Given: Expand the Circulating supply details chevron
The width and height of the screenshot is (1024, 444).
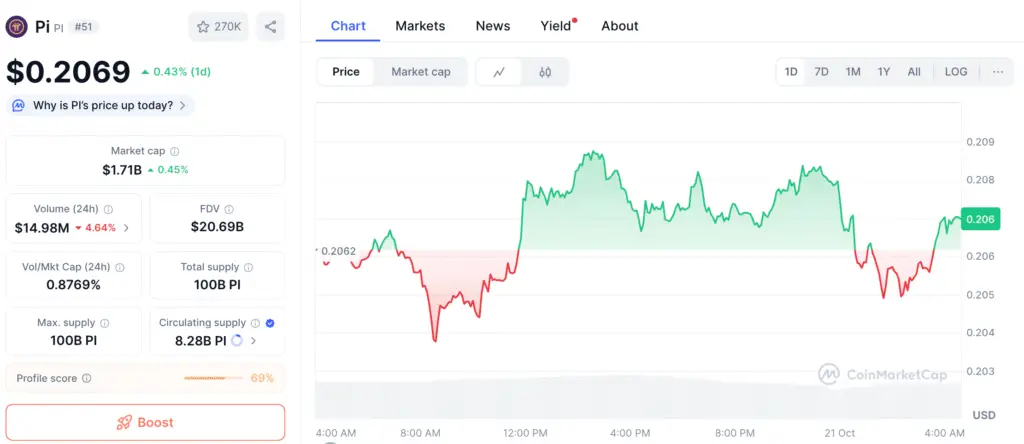Looking at the screenshot, I should tap(254, 341).
